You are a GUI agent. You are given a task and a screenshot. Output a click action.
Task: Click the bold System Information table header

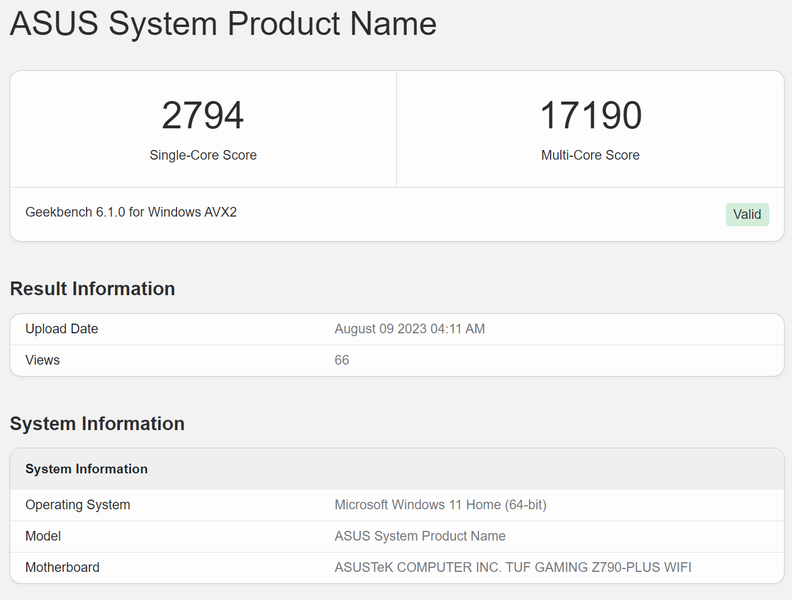[86, 469]
